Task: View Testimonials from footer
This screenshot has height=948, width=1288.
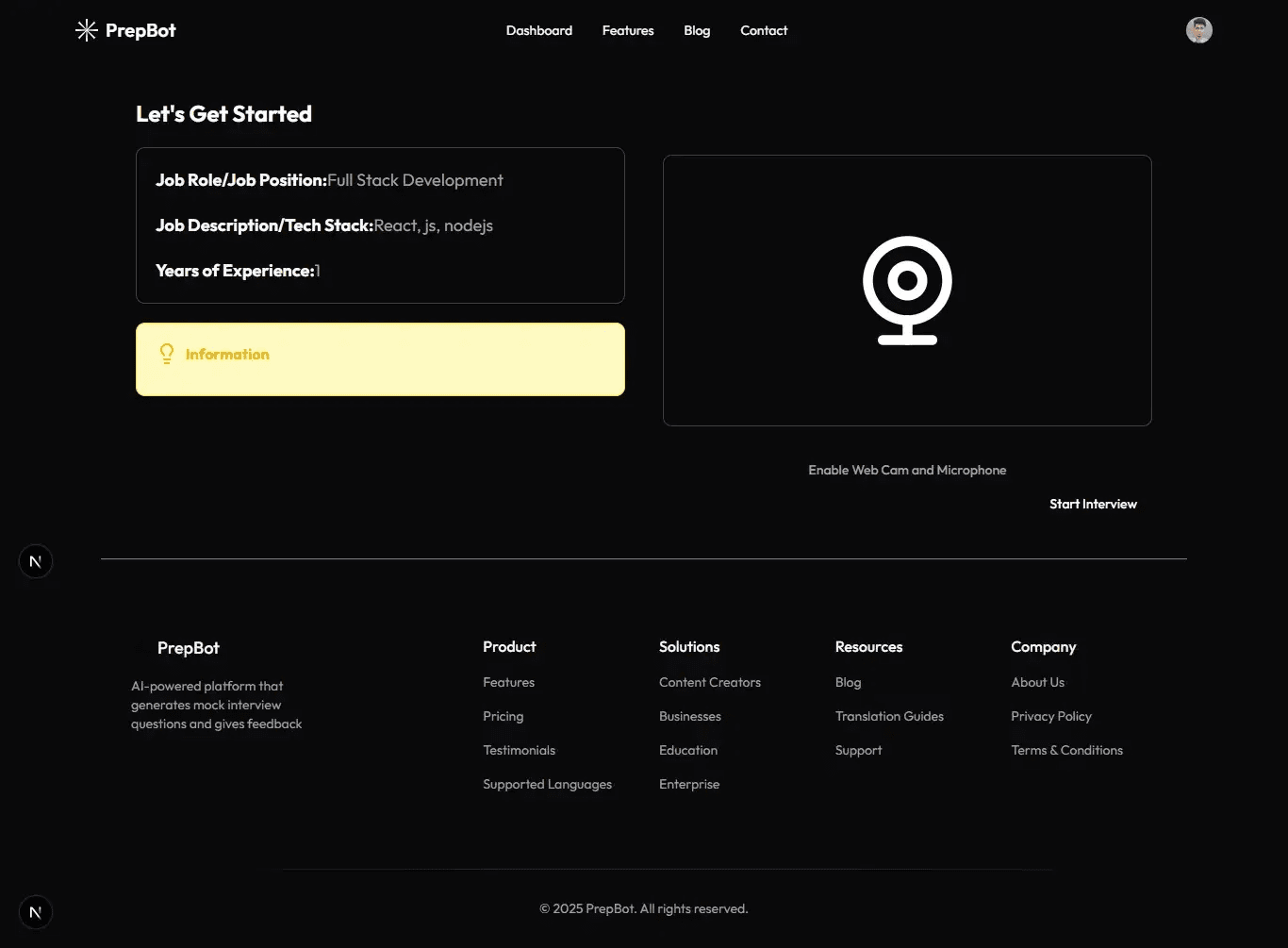Action: (x=519, y=751)
